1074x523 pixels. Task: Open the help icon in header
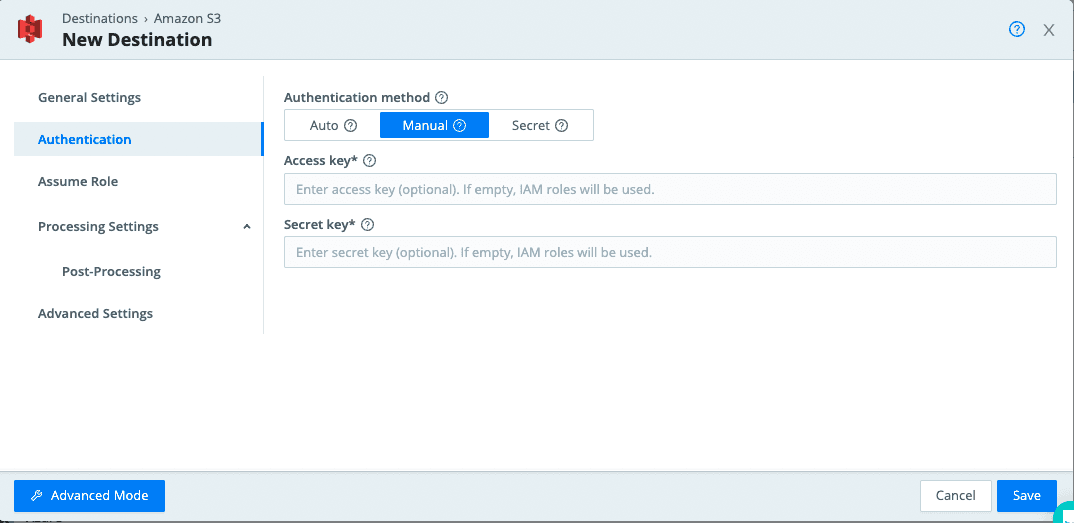pos(1017,29)
